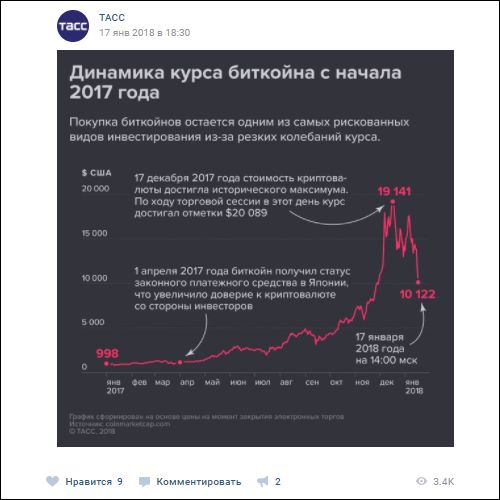
Task: Open the TASS round logo avatar
Action: (x=73, y=26)
